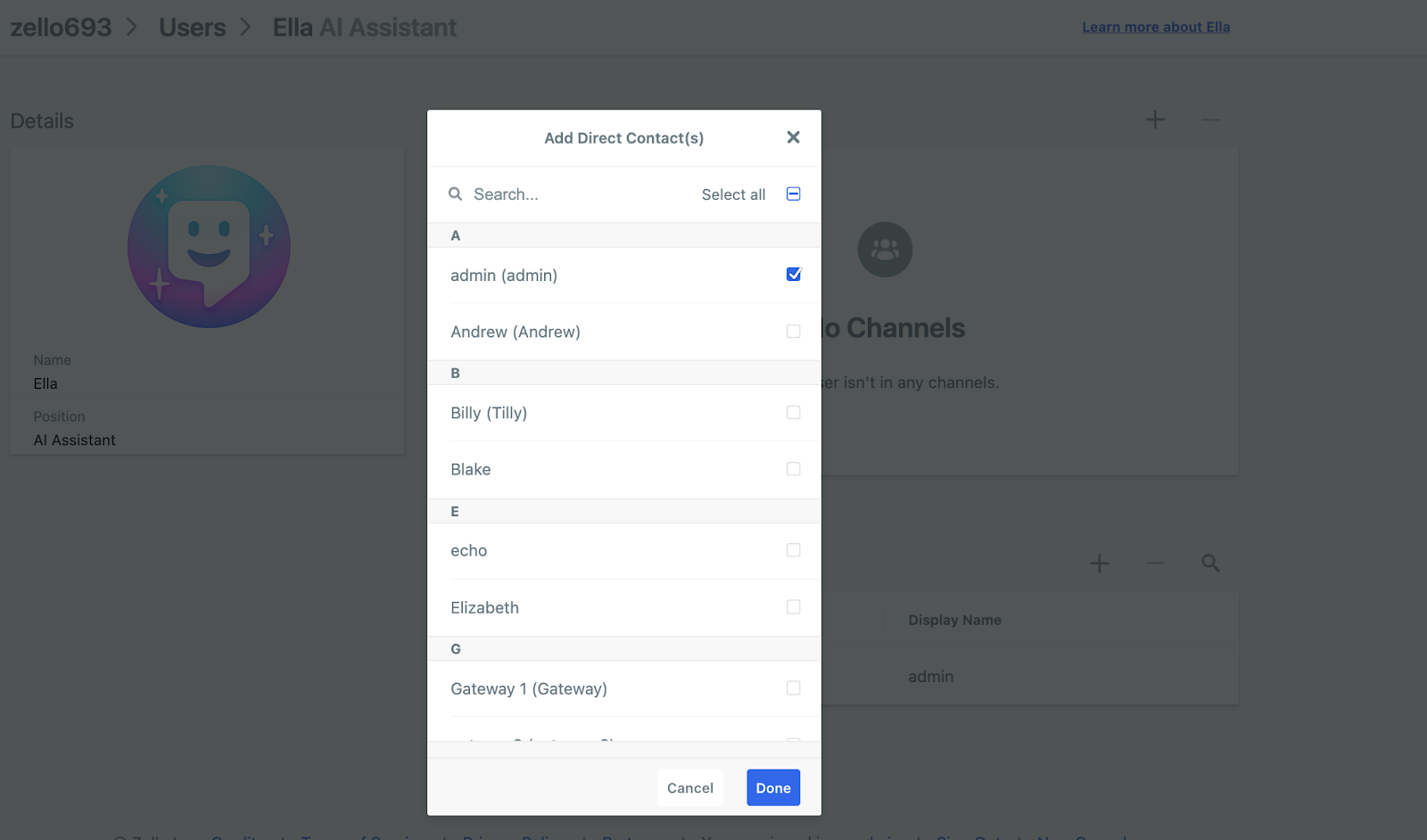This screenshot has height=840, width=1427.
Task: Click the 'Ella' name value in Details
Action: (45, 383)
